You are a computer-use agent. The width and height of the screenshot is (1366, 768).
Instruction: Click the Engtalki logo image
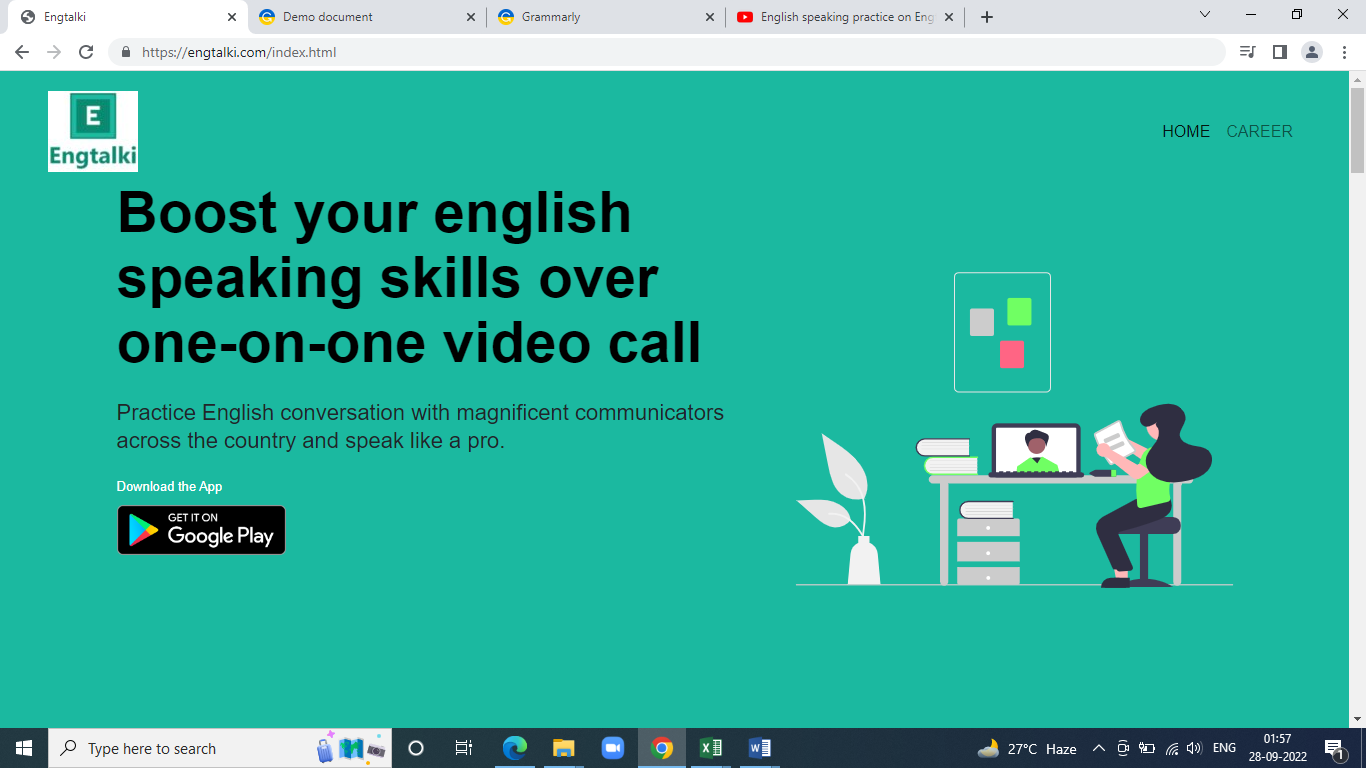tap(93, 131)
